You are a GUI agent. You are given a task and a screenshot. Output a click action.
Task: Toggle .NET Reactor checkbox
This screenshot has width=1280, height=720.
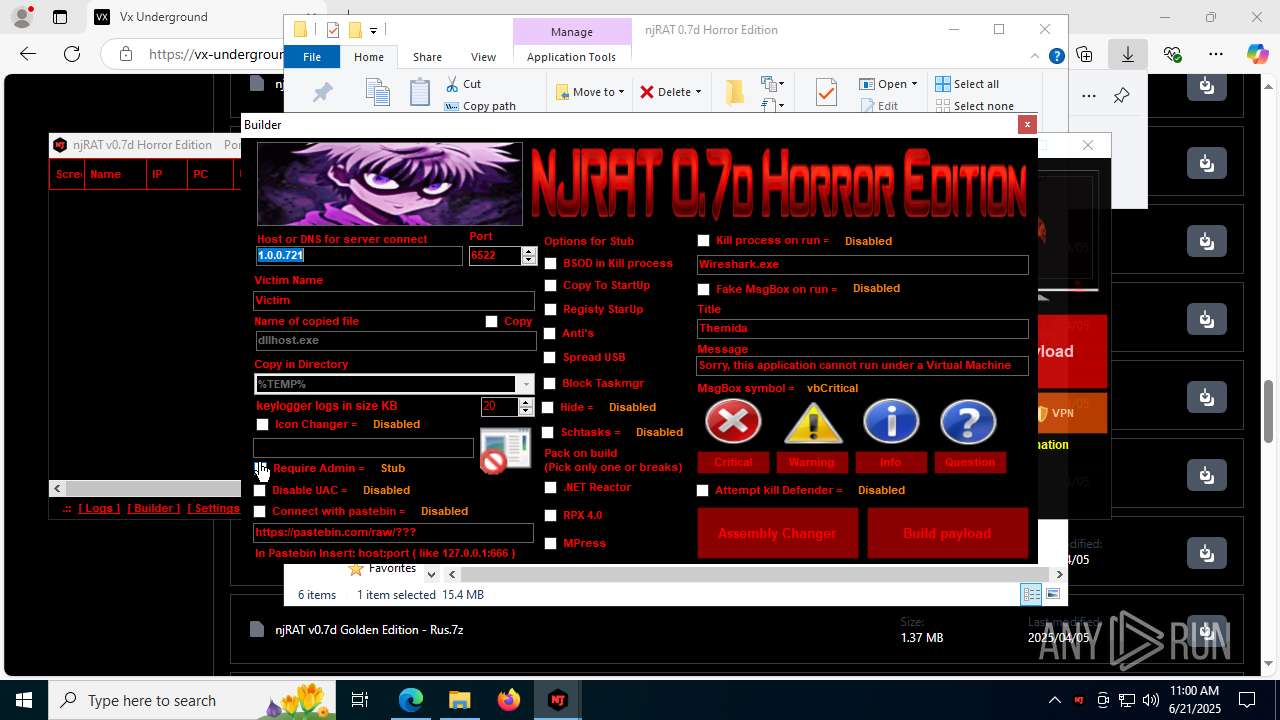tap(550, 488)
